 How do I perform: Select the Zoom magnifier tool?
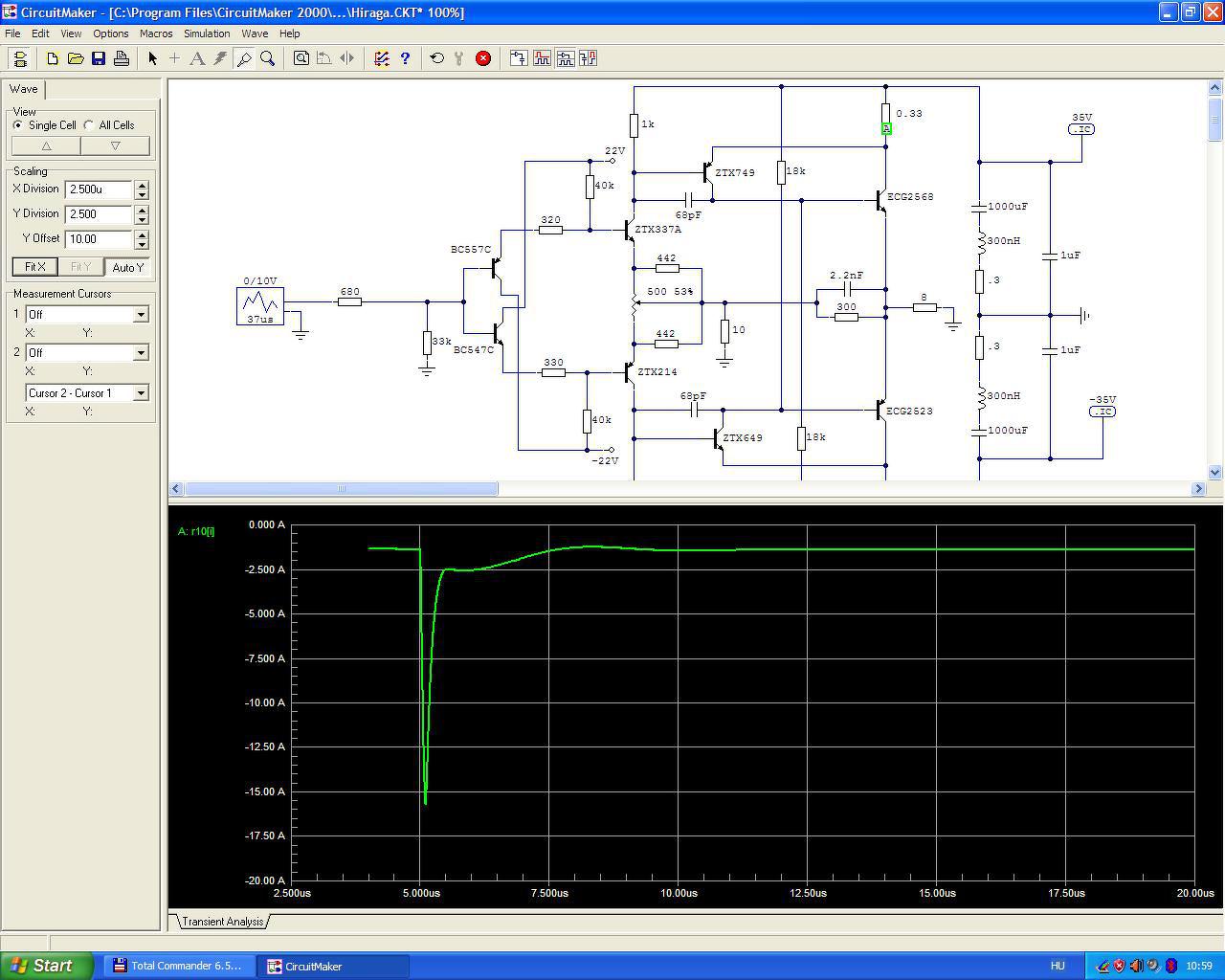268,58
